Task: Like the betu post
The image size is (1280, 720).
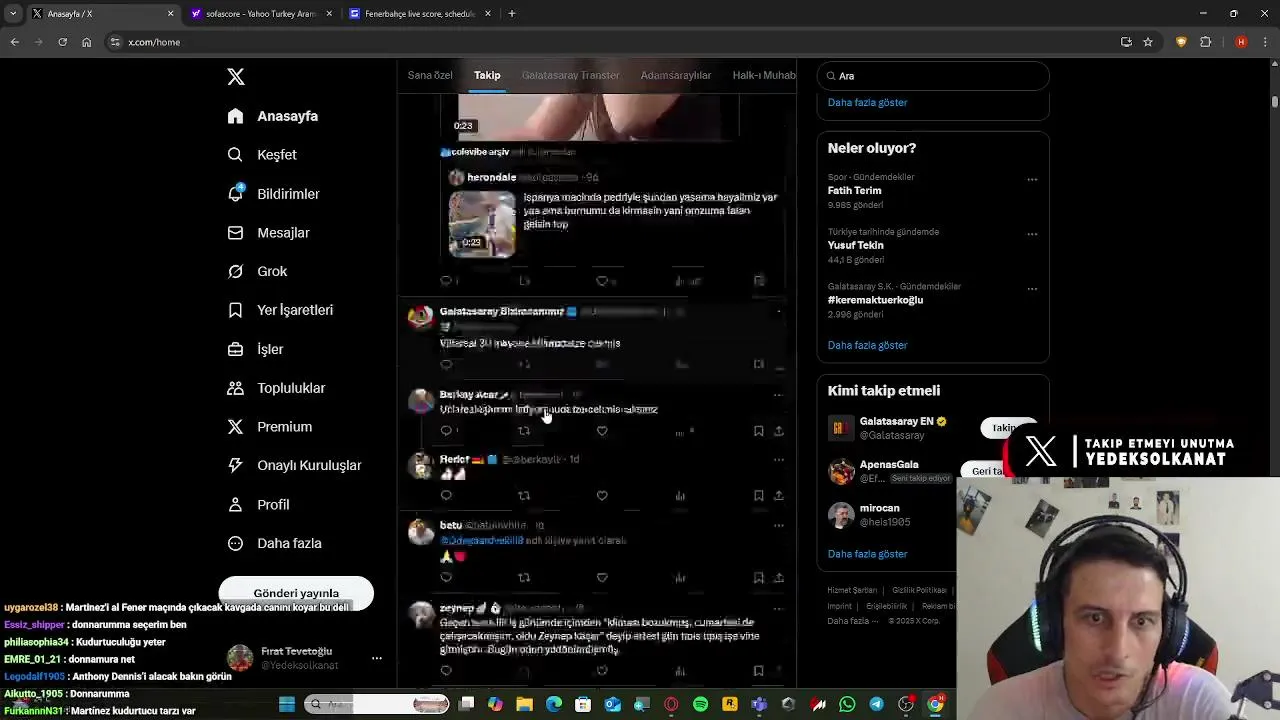Action: click(602, 577)
